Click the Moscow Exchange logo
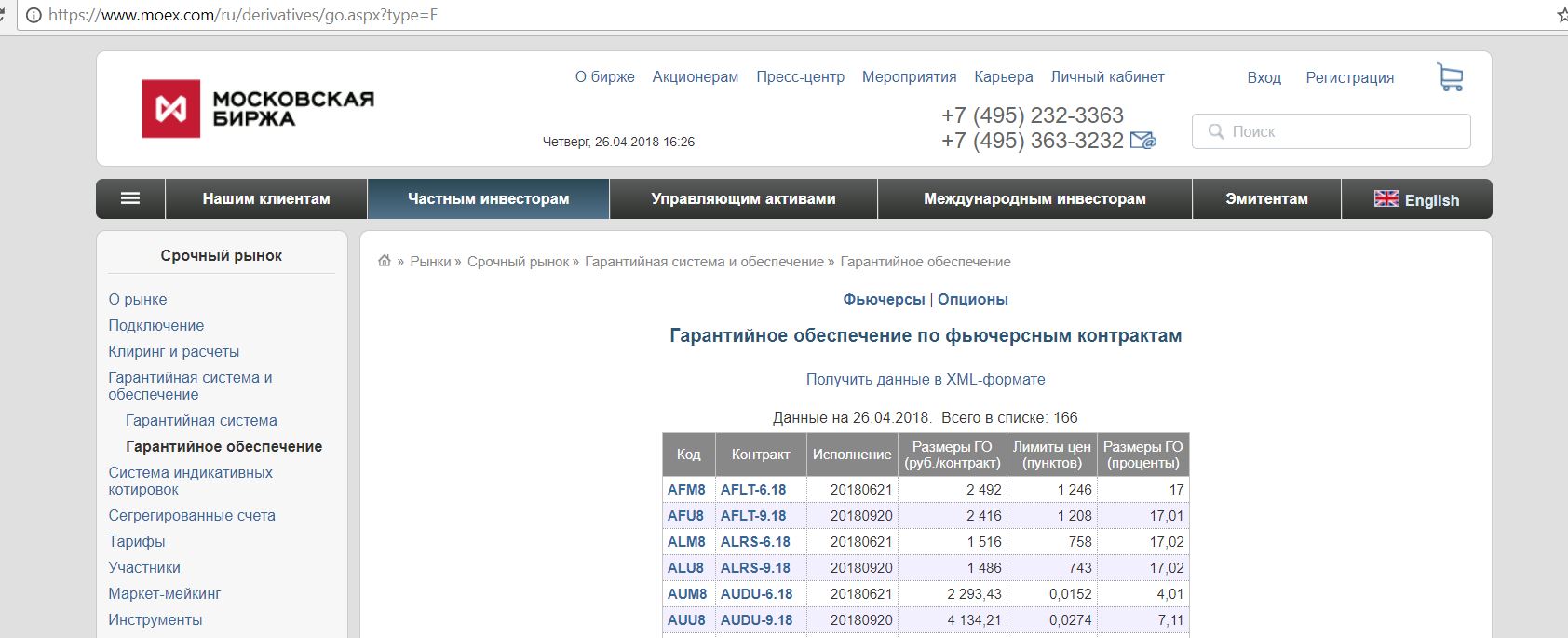Viewport: 1568px width, 638px height. pyautogui.click(x=258, y=109)
